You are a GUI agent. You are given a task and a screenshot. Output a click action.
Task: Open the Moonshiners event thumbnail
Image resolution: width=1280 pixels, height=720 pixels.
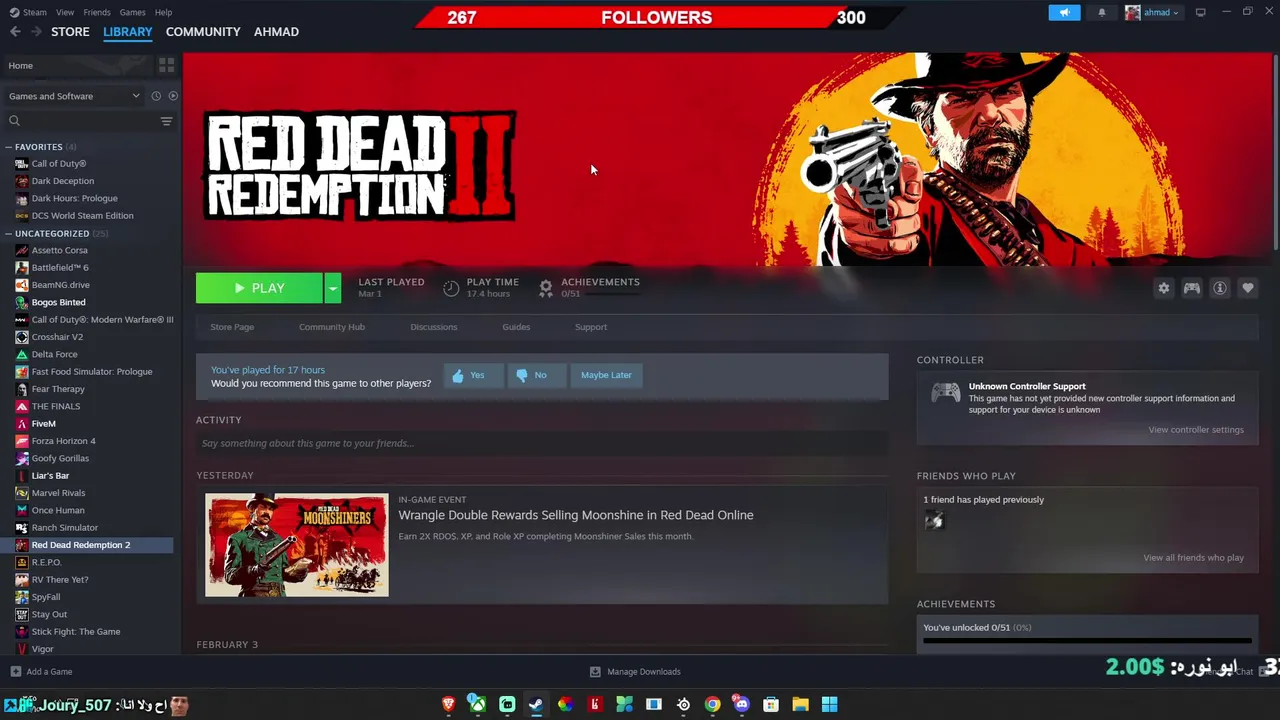point(297,545)
